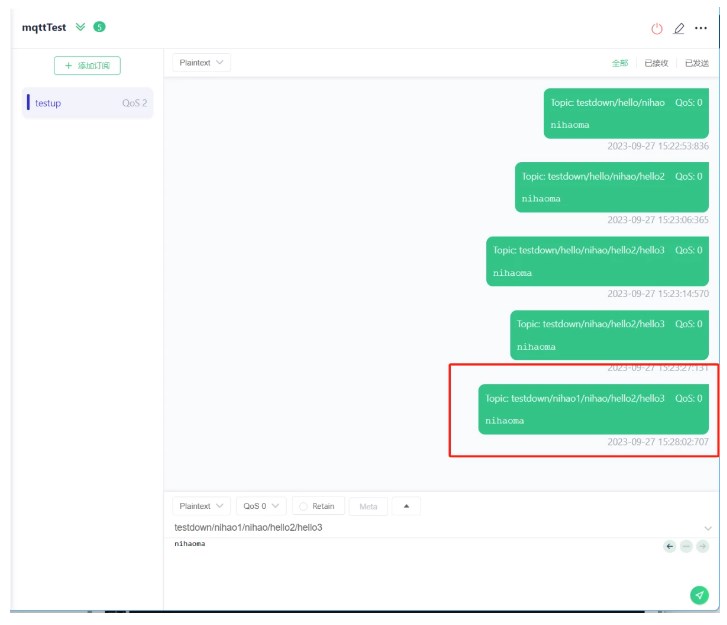The image size is (727, 625).
Task: Toggle the Retain radio option
Action: [x=318, y=506]
